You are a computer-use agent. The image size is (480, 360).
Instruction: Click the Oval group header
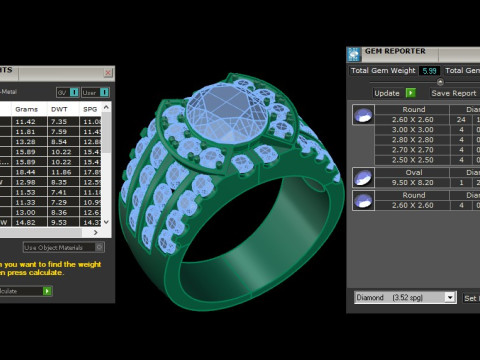click(414, 172)
